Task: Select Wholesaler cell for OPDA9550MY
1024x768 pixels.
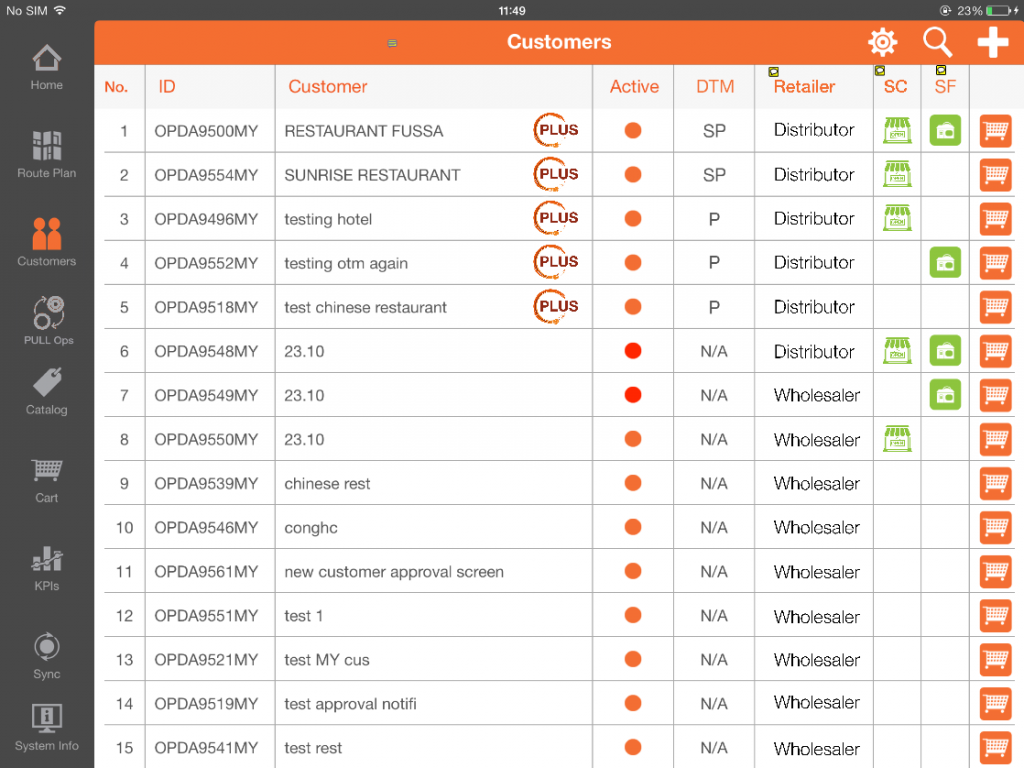Action: click(816, 440)
